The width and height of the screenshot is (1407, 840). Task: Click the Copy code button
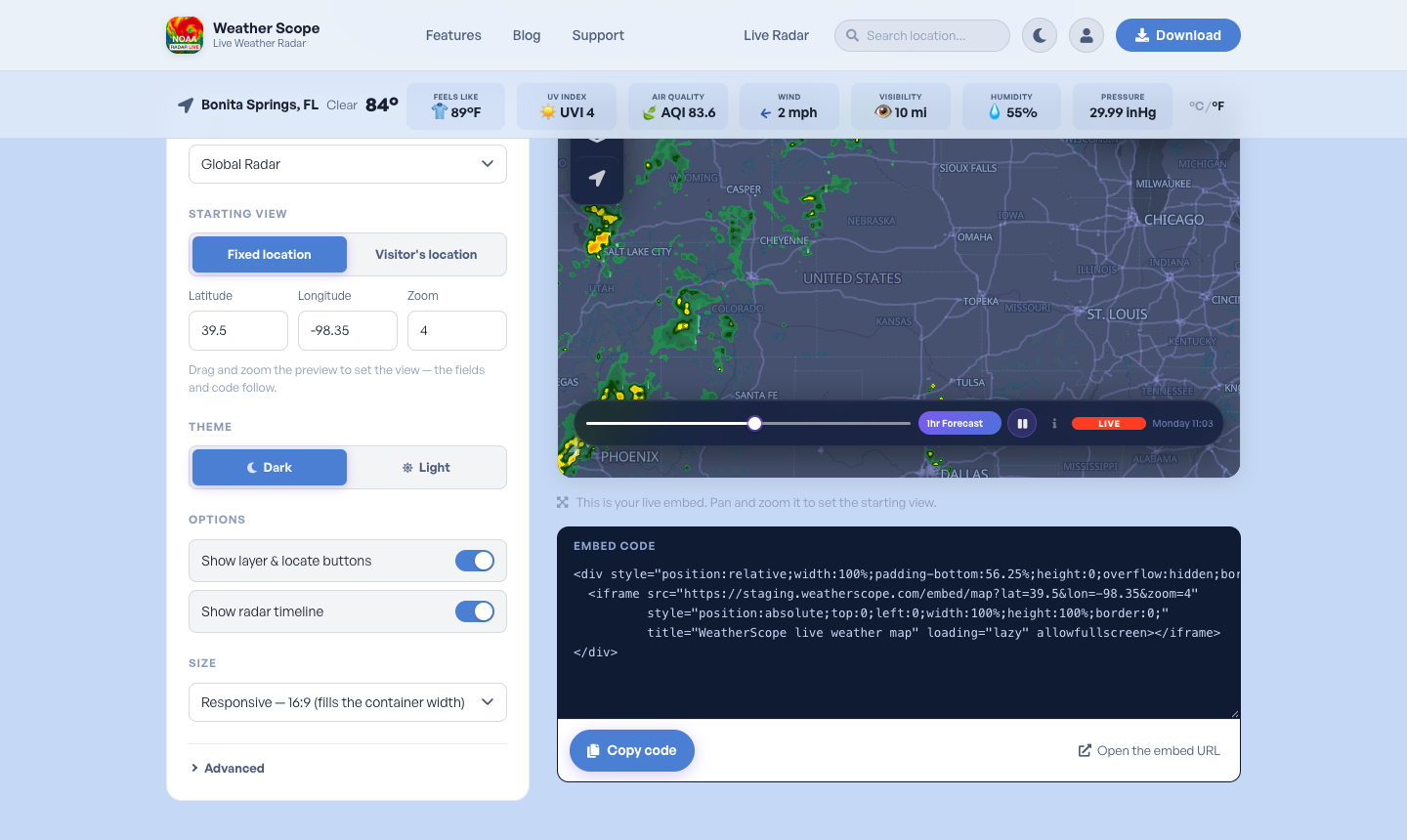coord(632,750)
